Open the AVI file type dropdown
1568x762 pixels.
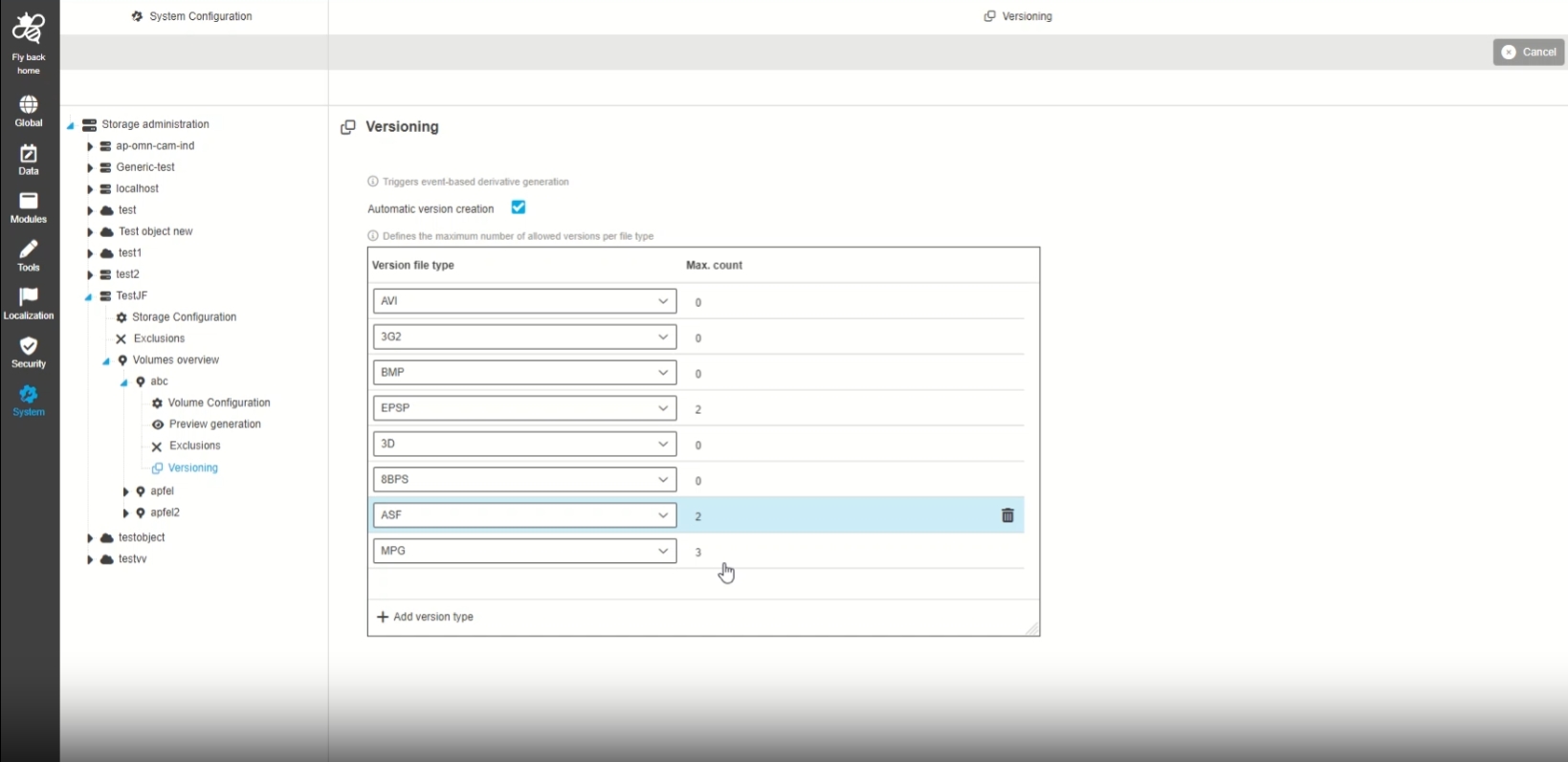pyautogui.click(x=524, y=301)
